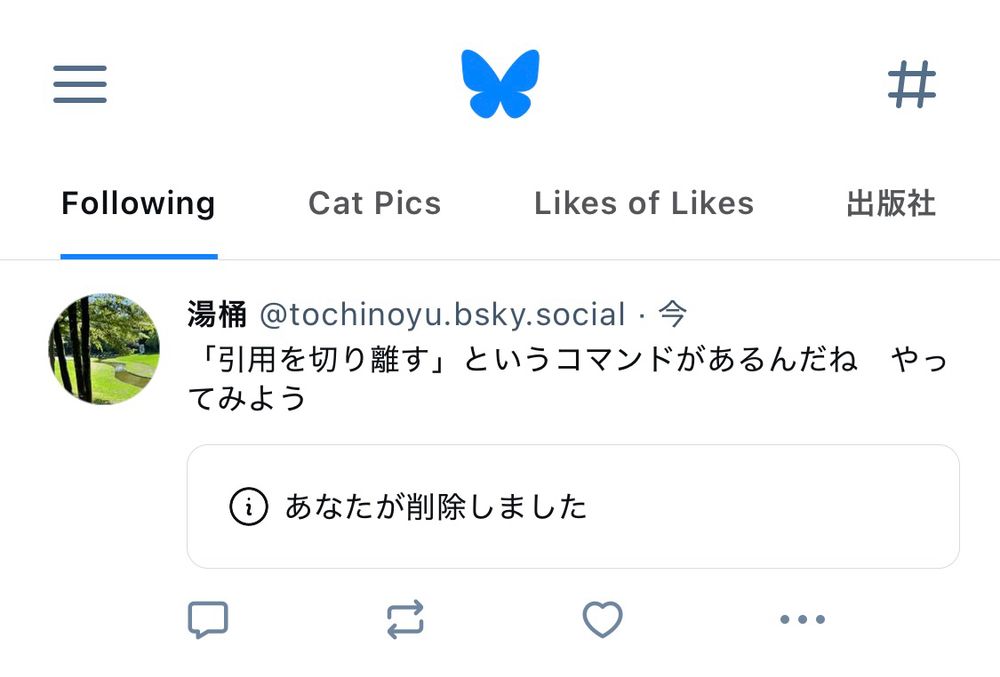Viewport: 1000px width, 677px height.
Task: Click the display name 湯桶
Action: click(x=216, y=314)
